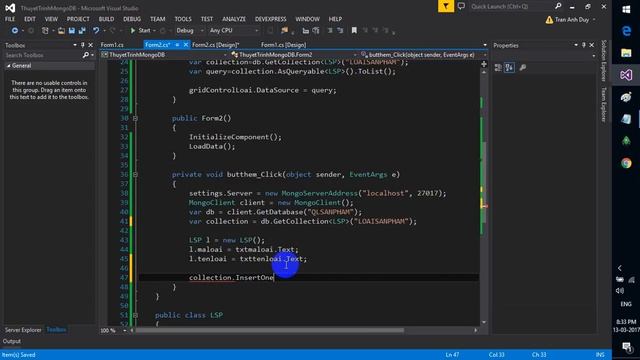Screen dimensions: 640x360
Task: Click the editor horizontal scrollbar thumb
Action: coord(269,330)
